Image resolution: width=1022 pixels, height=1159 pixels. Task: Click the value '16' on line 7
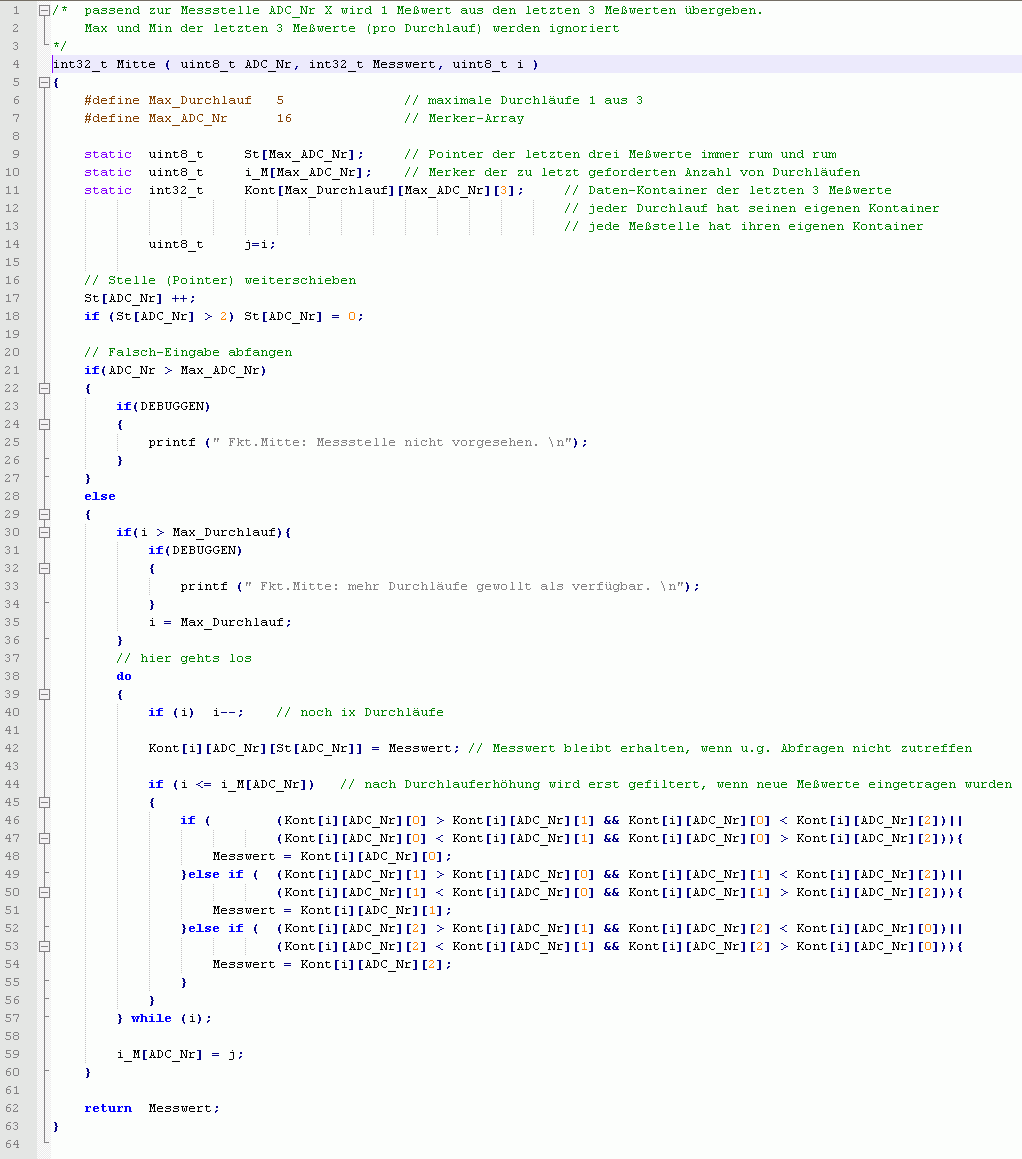tap(285, 118)
